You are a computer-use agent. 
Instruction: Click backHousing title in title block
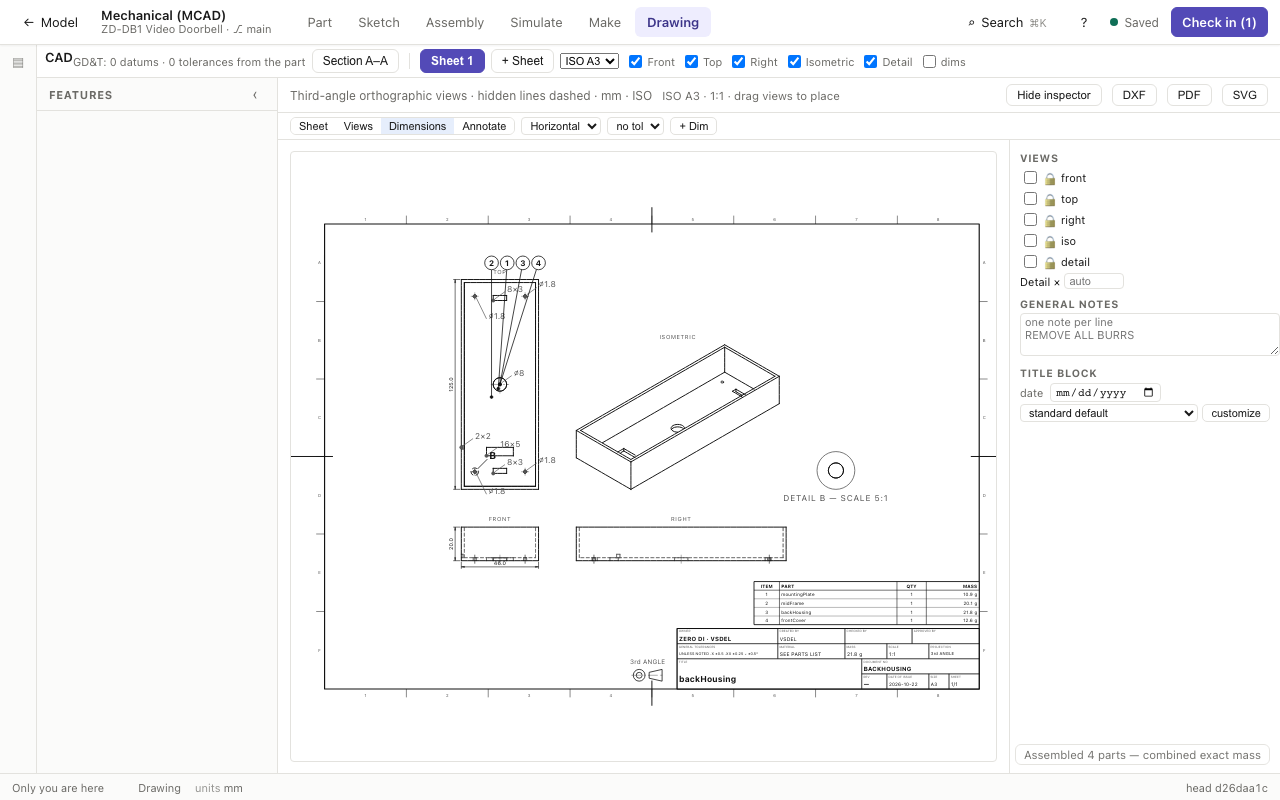707,679
